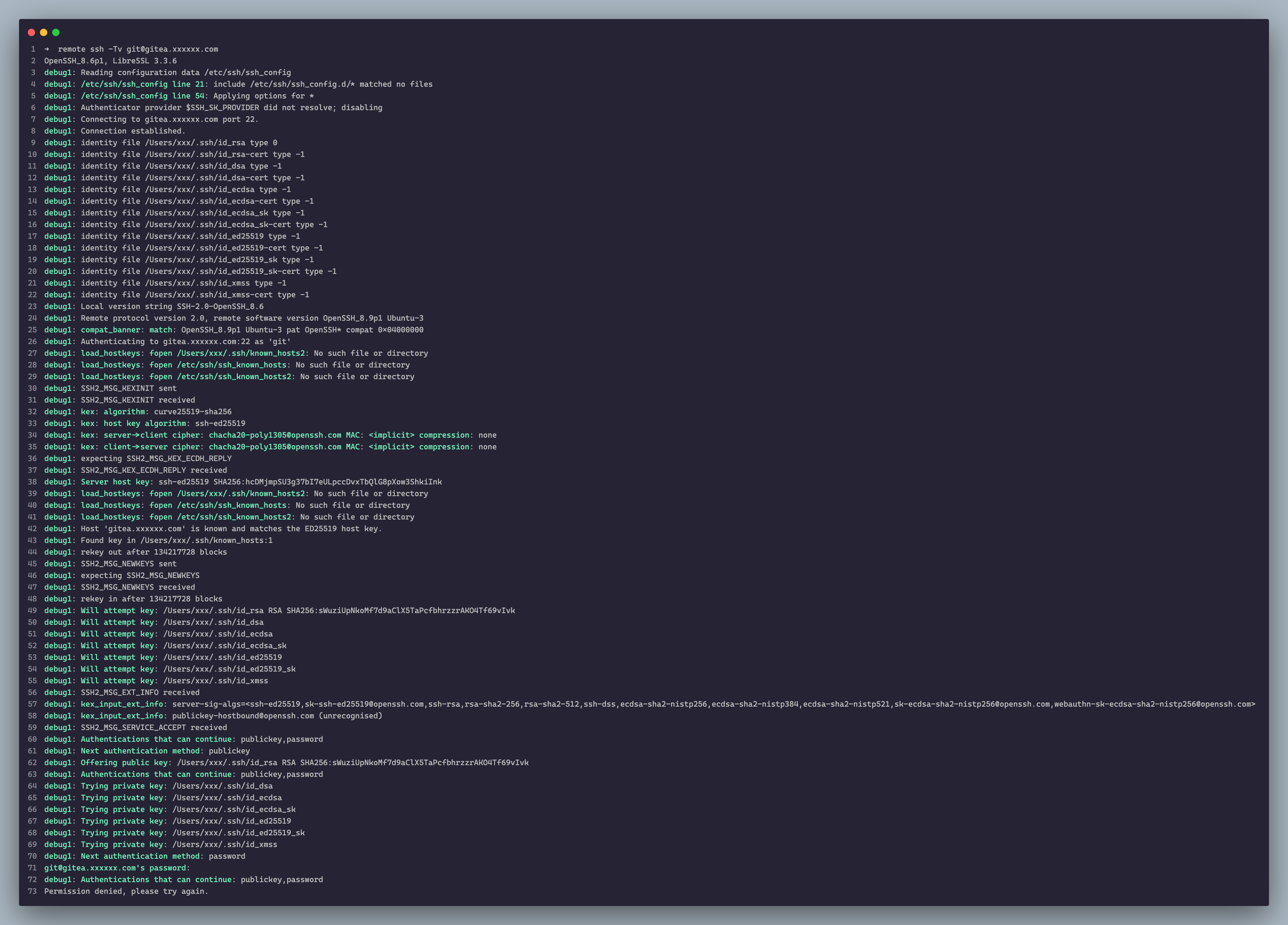Click the 'SSH2_MSG_EXT_INFO received' line

pos(122,693)
